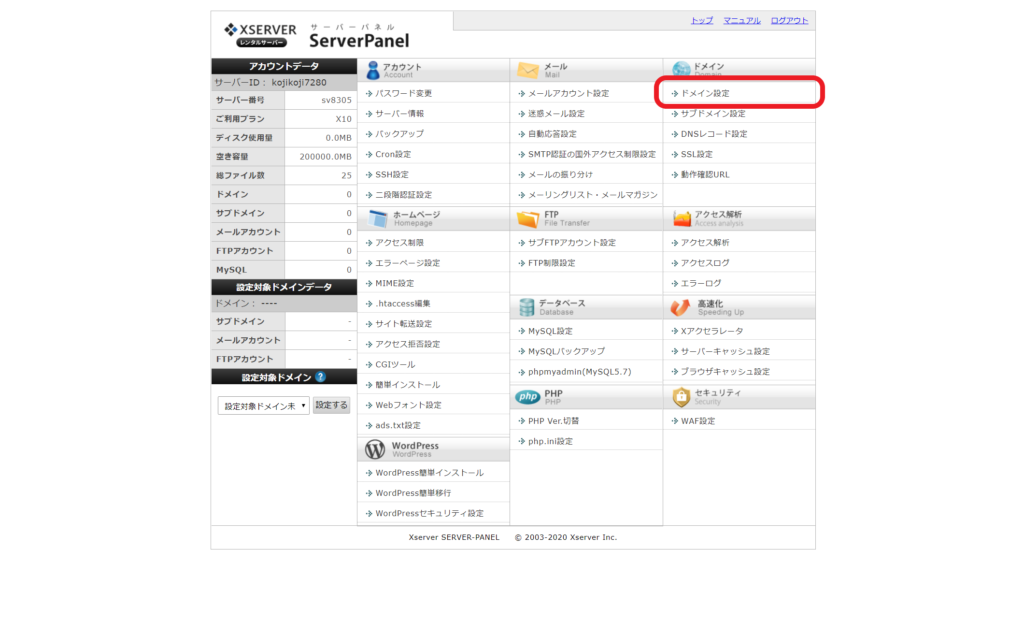1024x622 pixels.
Task: Open Cron設定
Action: coord(393,154)
